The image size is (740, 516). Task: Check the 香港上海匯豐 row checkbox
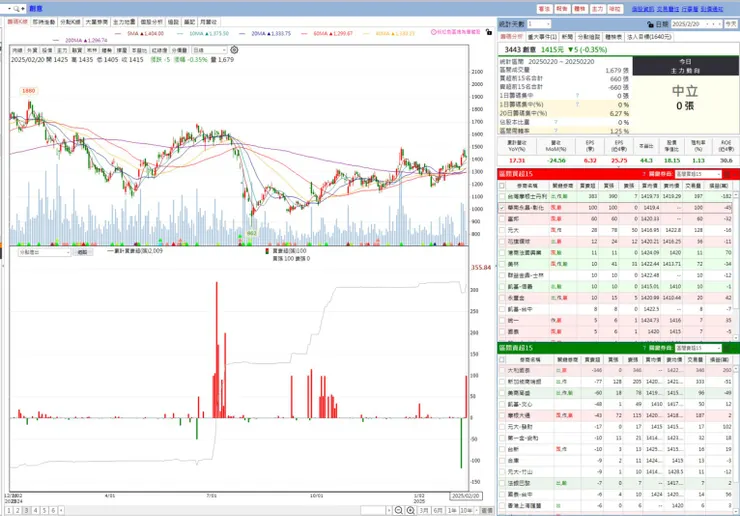[502, 506]
